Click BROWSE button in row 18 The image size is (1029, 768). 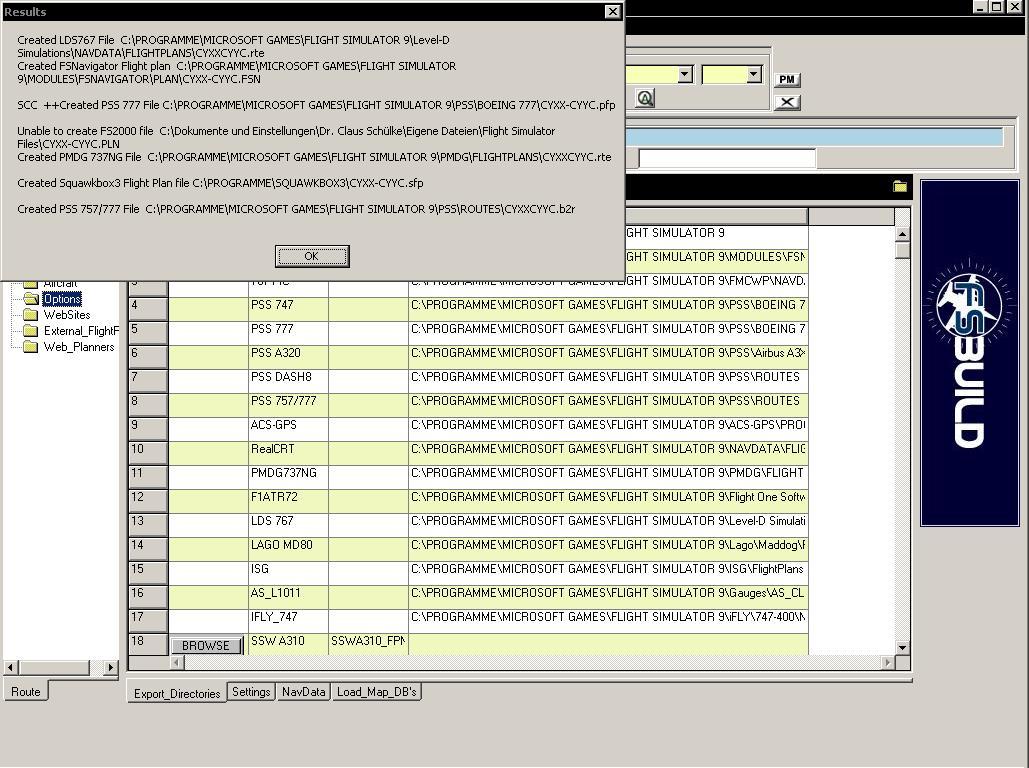pyautogui.click(x=206, y=645)
